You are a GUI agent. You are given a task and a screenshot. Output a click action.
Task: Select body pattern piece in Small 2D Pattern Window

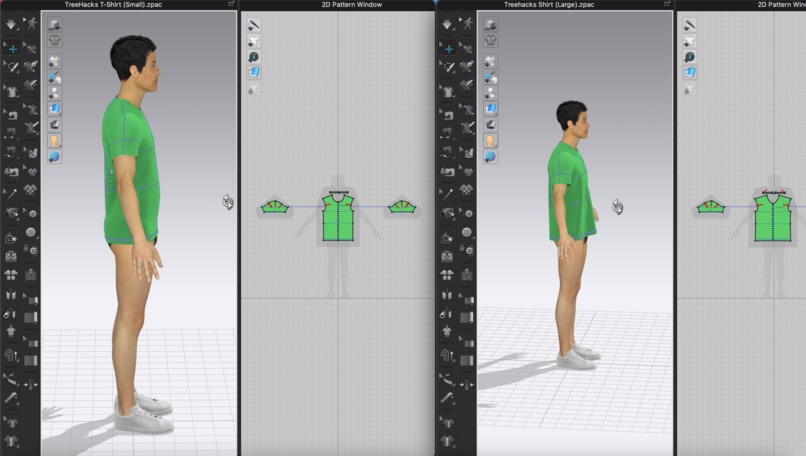tap(338, 217)
